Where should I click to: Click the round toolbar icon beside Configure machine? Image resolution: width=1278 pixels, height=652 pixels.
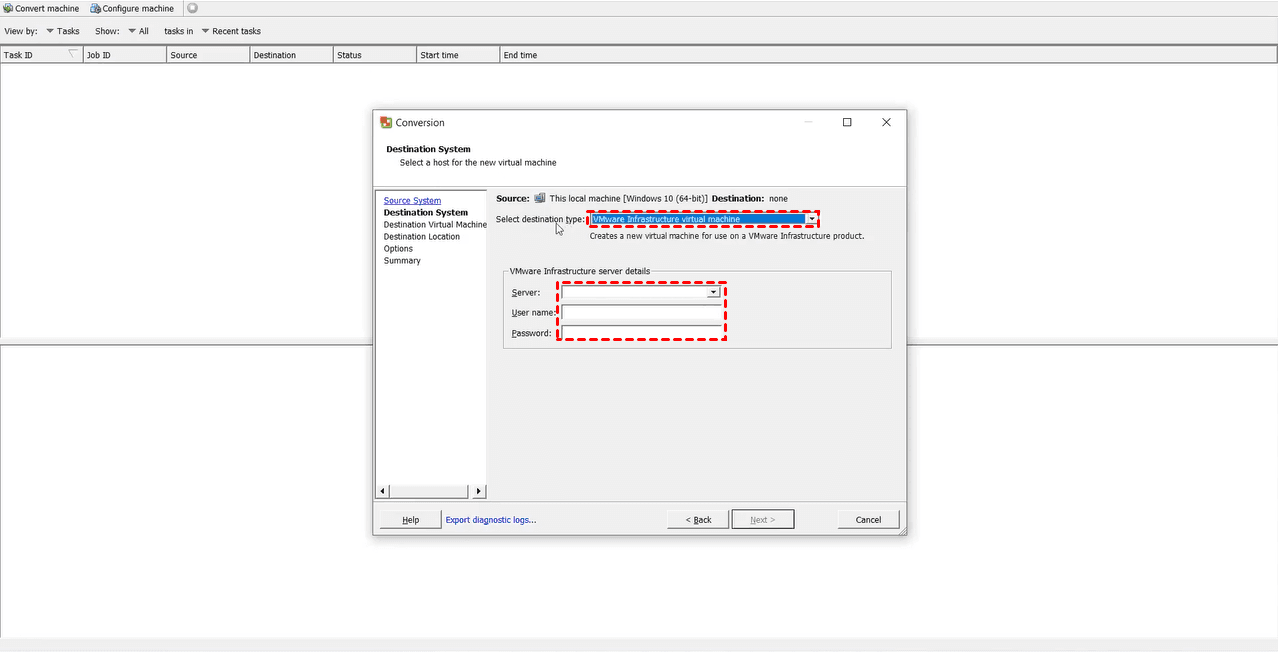point(192,8)
